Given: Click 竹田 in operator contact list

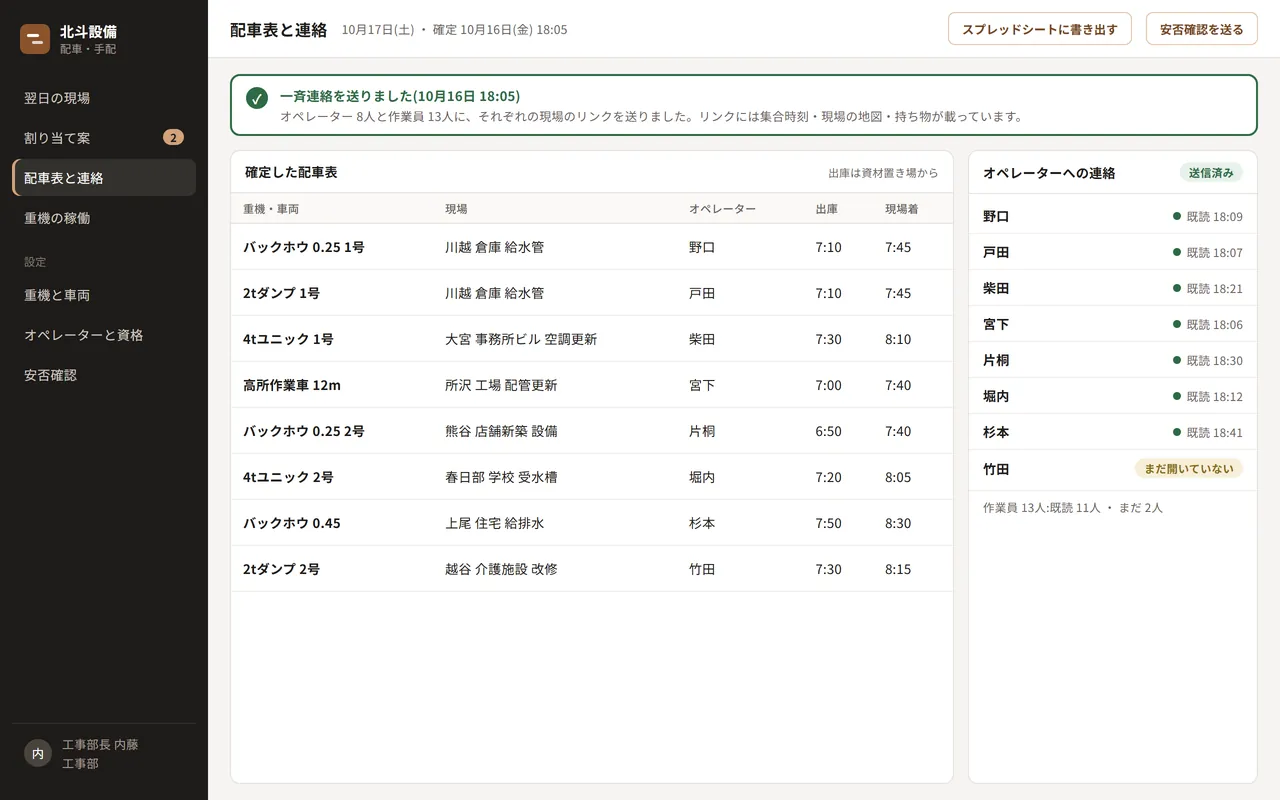Looking at the screenshot, I should point(996,469).
